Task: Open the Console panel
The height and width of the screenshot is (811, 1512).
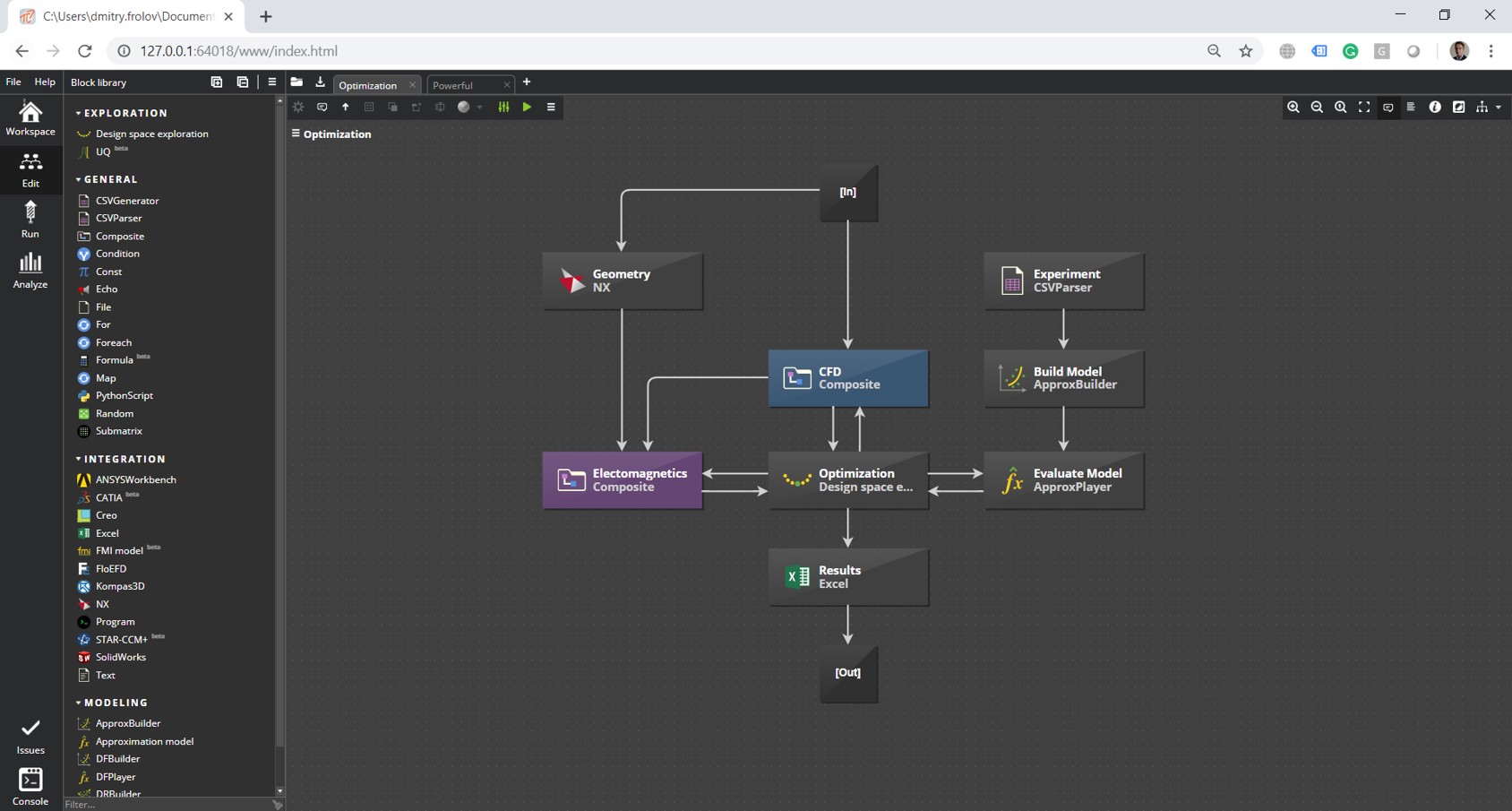Action: click(x=30, y=787)
